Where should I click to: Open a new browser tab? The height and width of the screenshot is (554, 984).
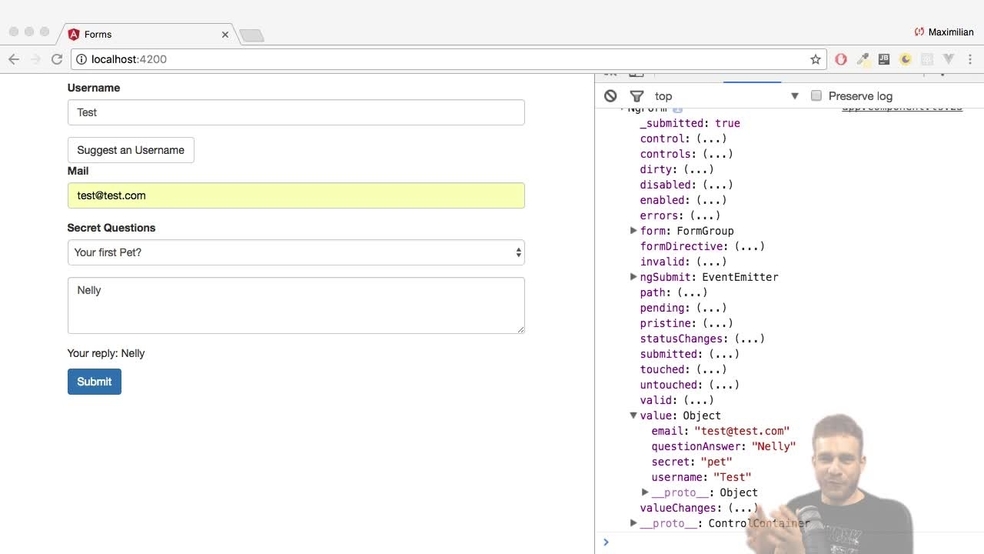pyautogui.click(x=252, y=35)
